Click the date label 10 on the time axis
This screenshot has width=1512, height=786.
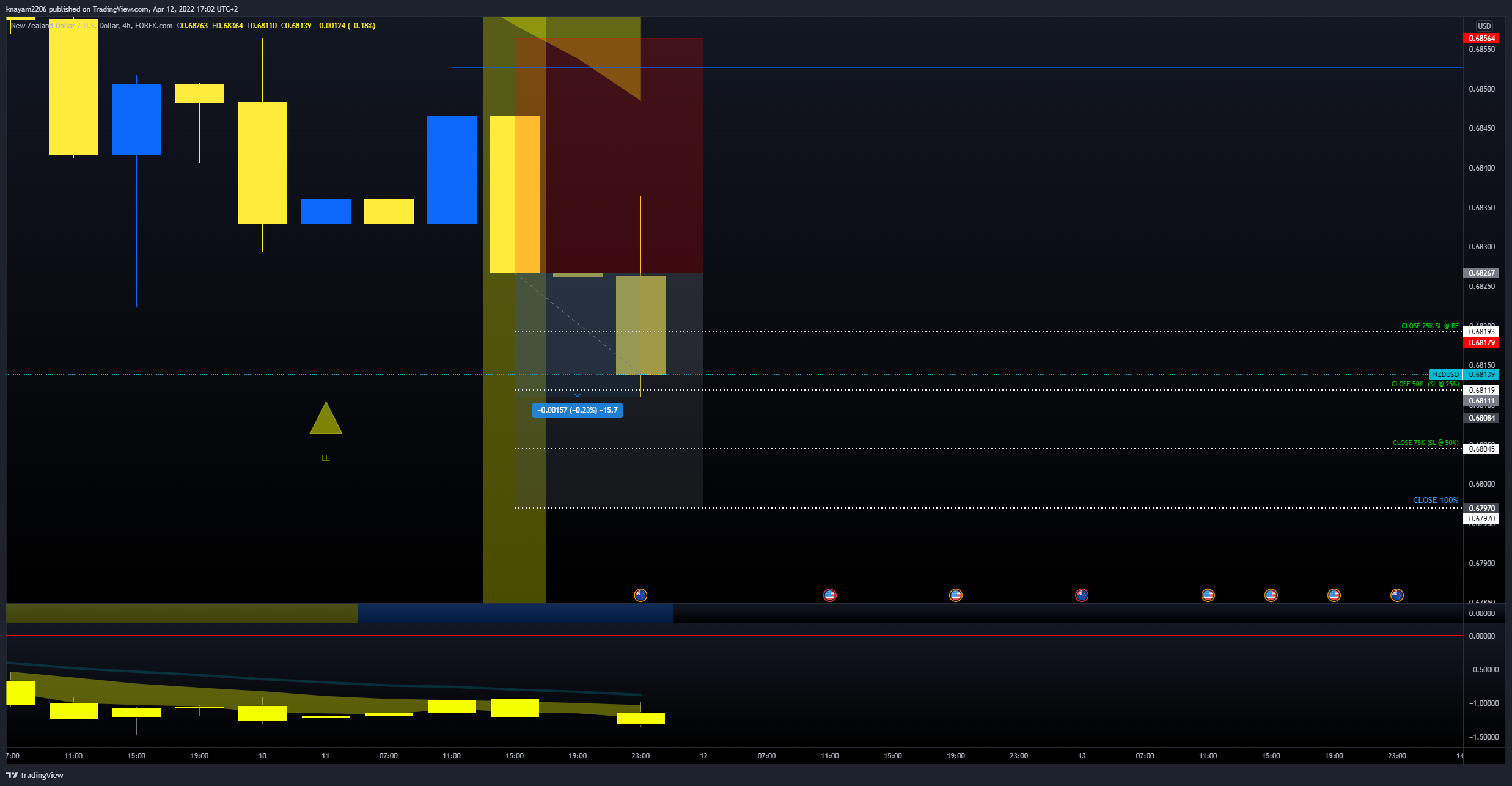tap(262, 755)
